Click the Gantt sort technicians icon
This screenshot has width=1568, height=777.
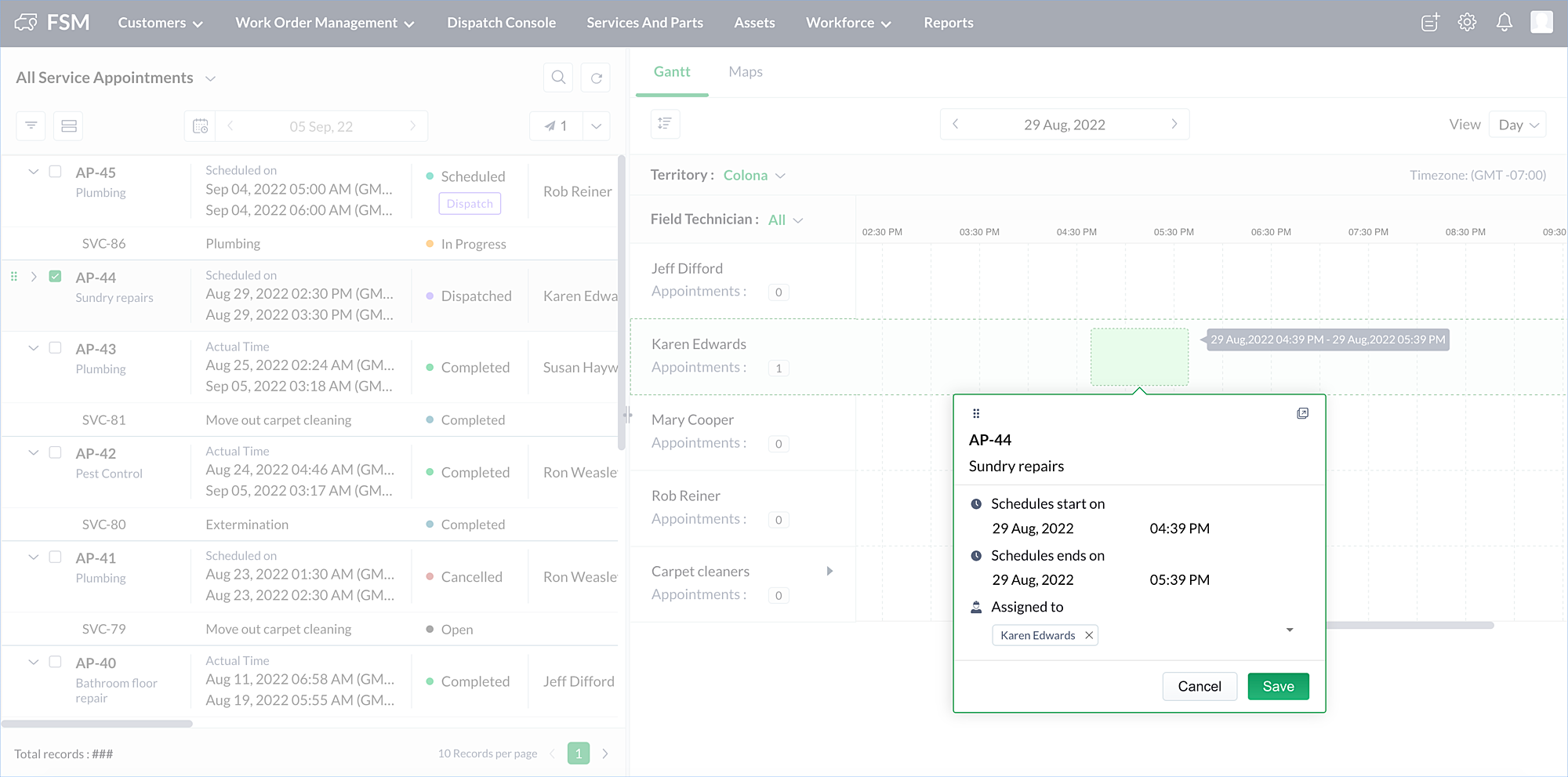665,124
